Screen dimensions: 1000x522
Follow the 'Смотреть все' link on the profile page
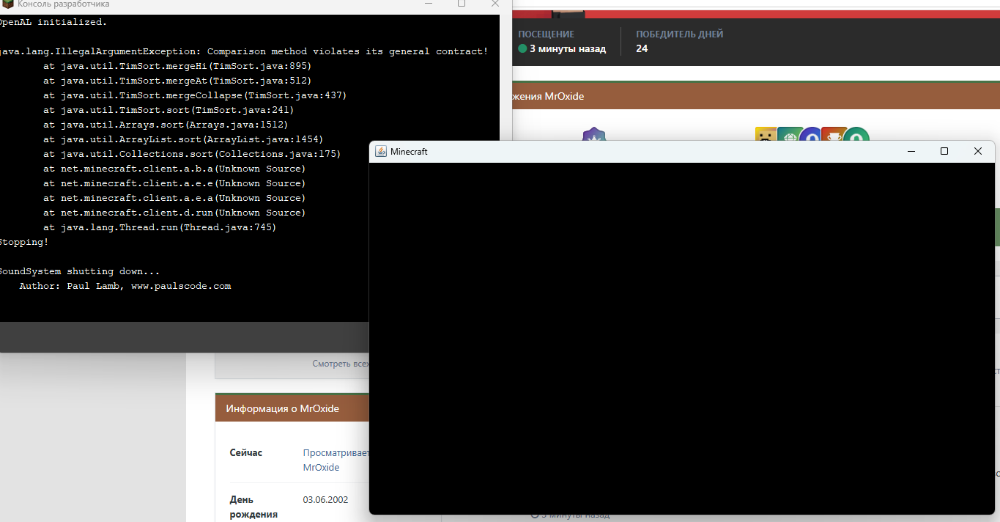[x=341, y=364]
